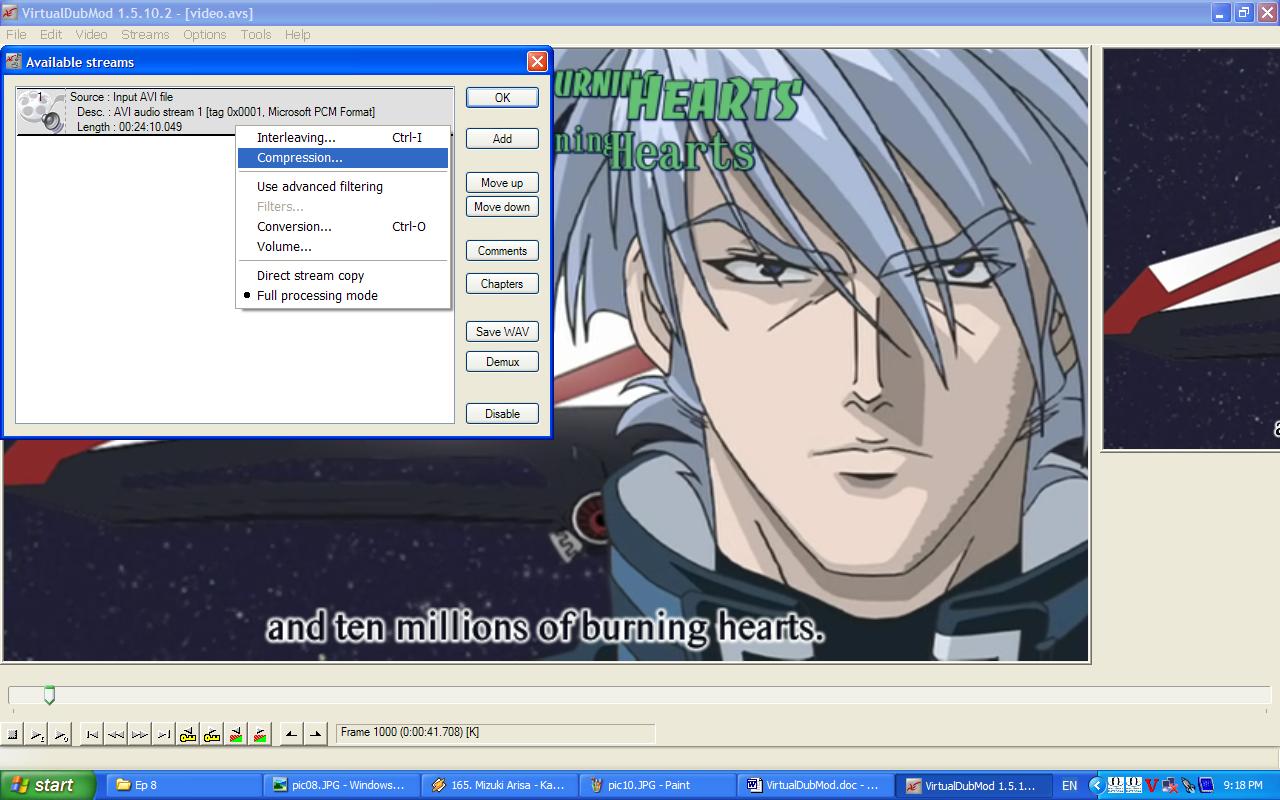Open the EN language bar indicator
Screen dimensions: 1280x800
pos(1069,785)
